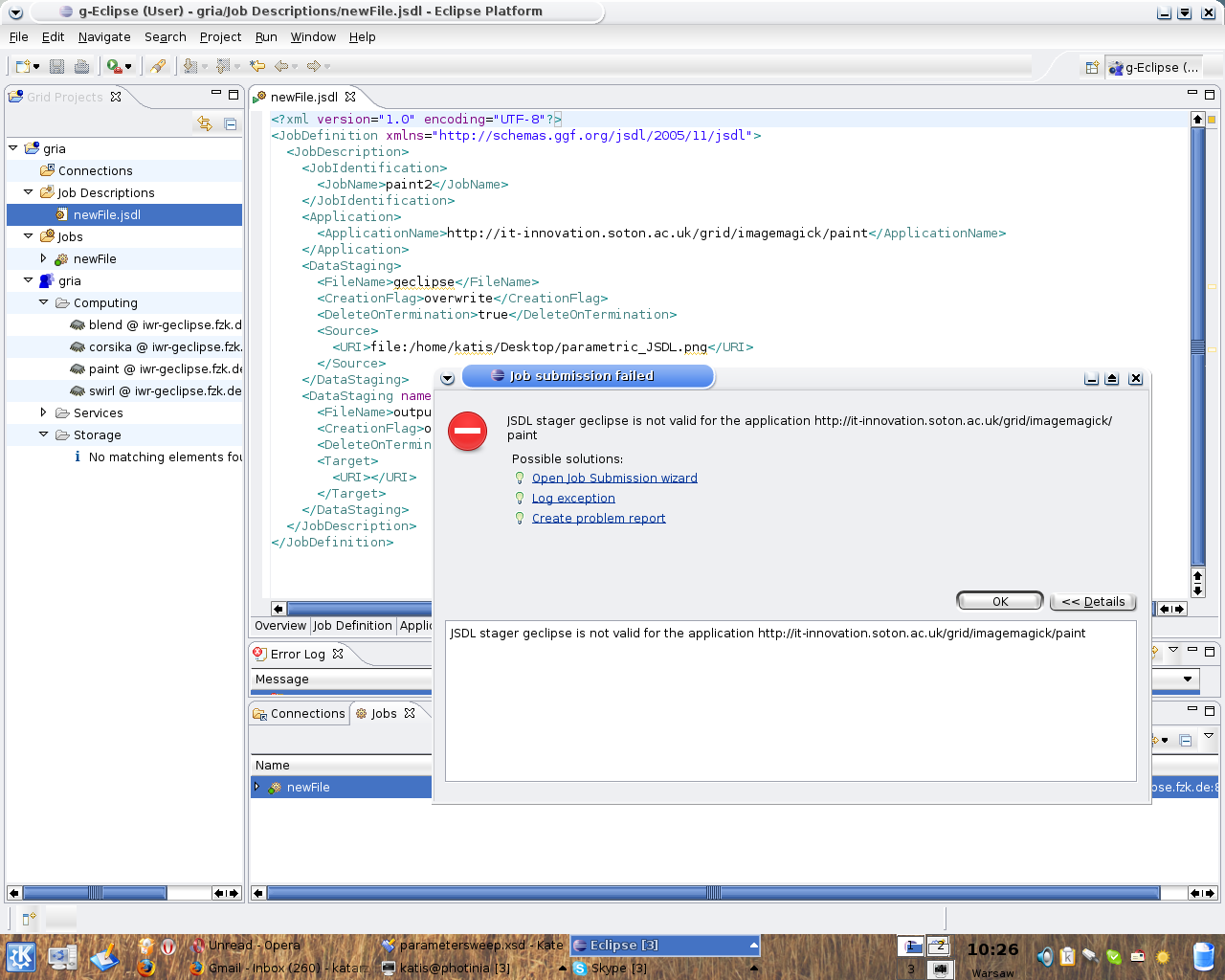Collapse the top gria project node

click(x=12, y=148)
